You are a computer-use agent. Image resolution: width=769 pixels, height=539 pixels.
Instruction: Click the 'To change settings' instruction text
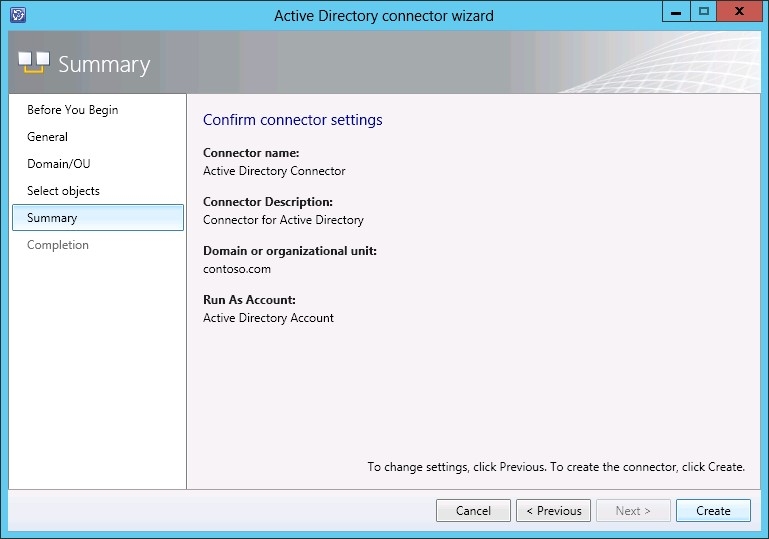coord(556,467)
